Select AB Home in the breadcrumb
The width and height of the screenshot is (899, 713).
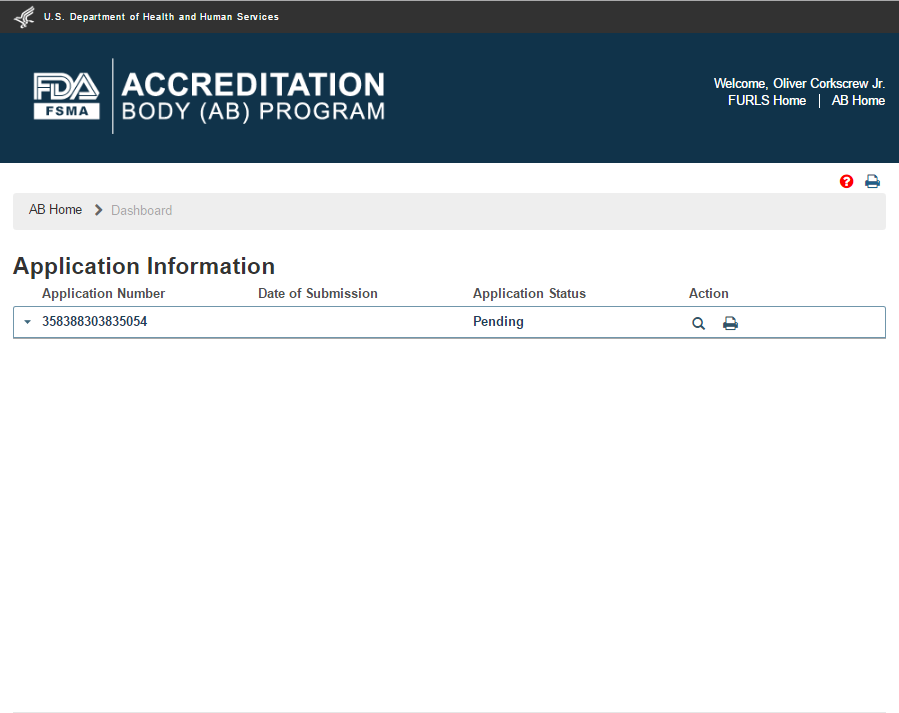pos(55,210)
